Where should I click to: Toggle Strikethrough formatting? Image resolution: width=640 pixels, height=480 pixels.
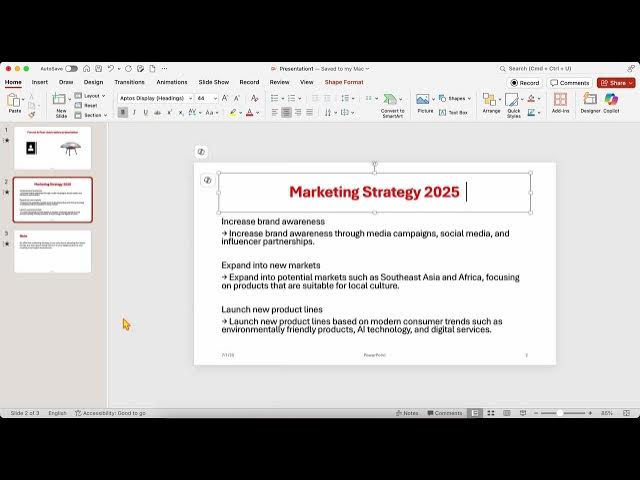tap(158, 112)
